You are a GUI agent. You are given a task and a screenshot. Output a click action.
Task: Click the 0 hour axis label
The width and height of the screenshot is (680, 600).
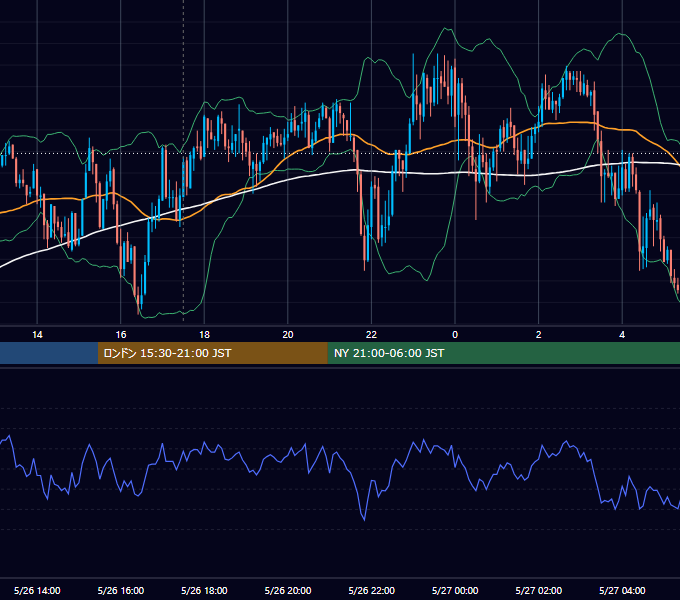(x=455, y=335)
